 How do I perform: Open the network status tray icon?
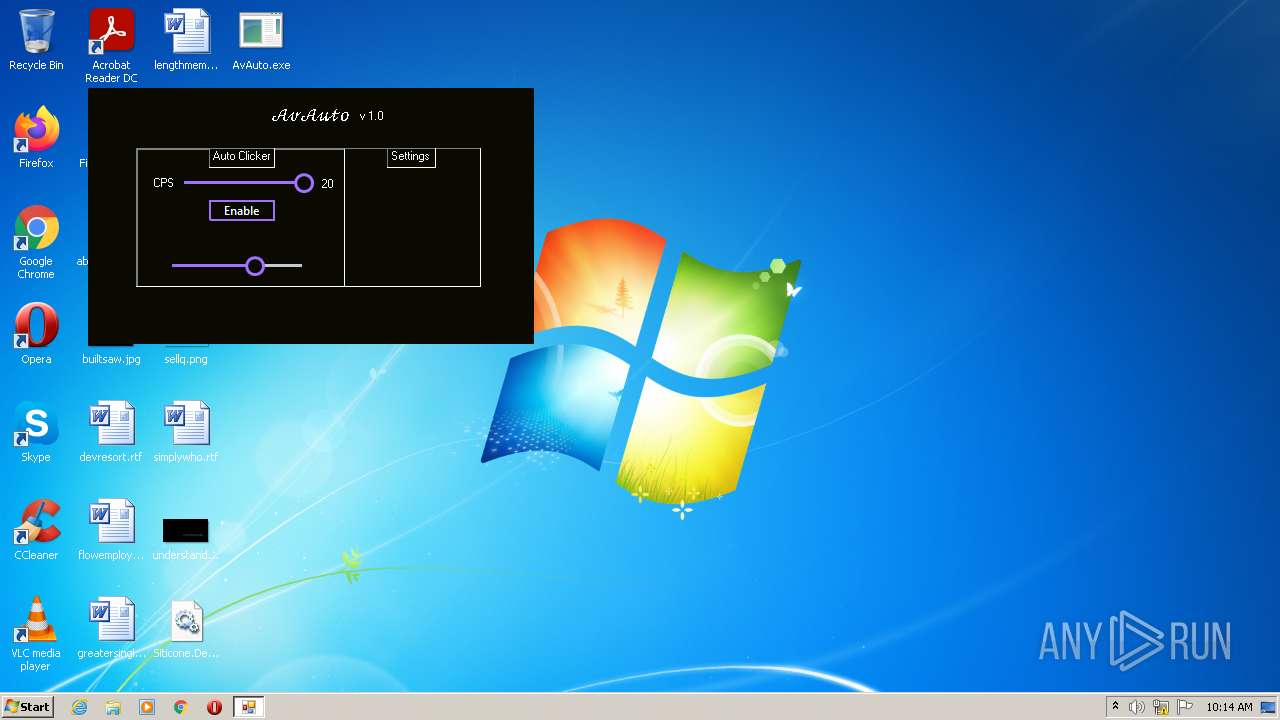[1161, 707]
